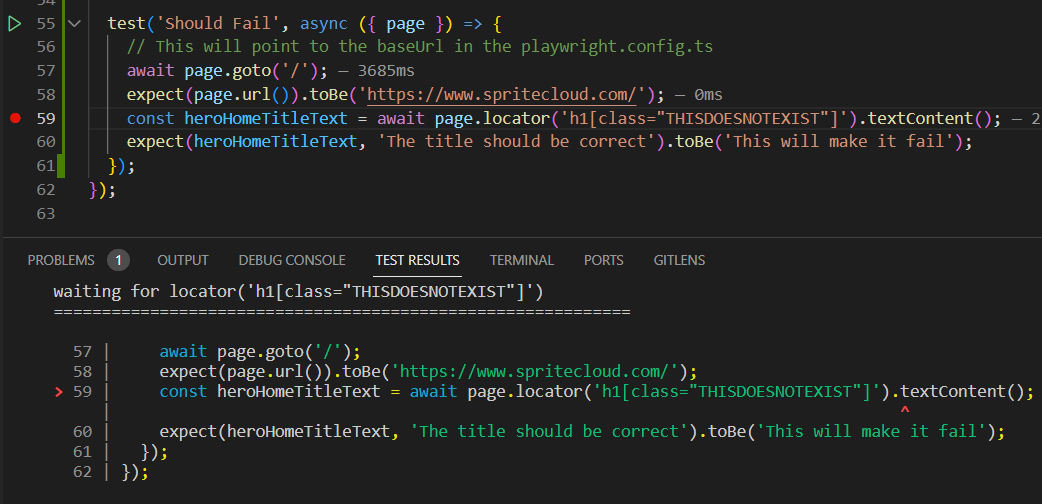
Task: Switch to the TERMINAL tab
Action: pos(522,260)
